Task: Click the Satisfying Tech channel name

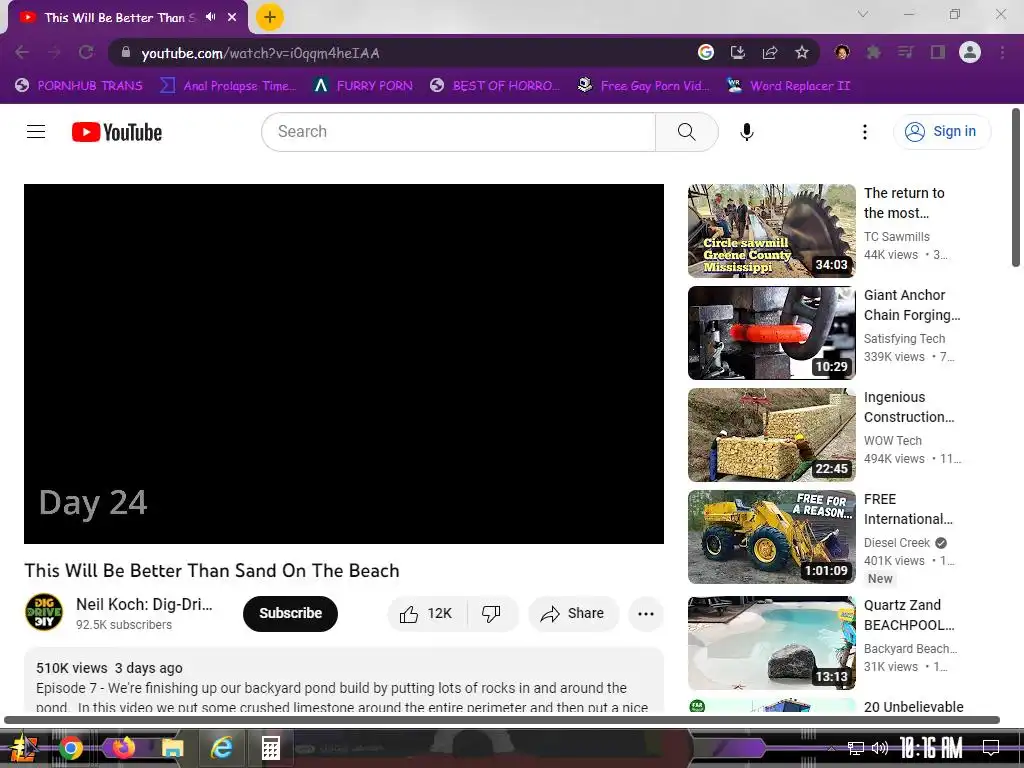Action: click(x=904, y=338)
